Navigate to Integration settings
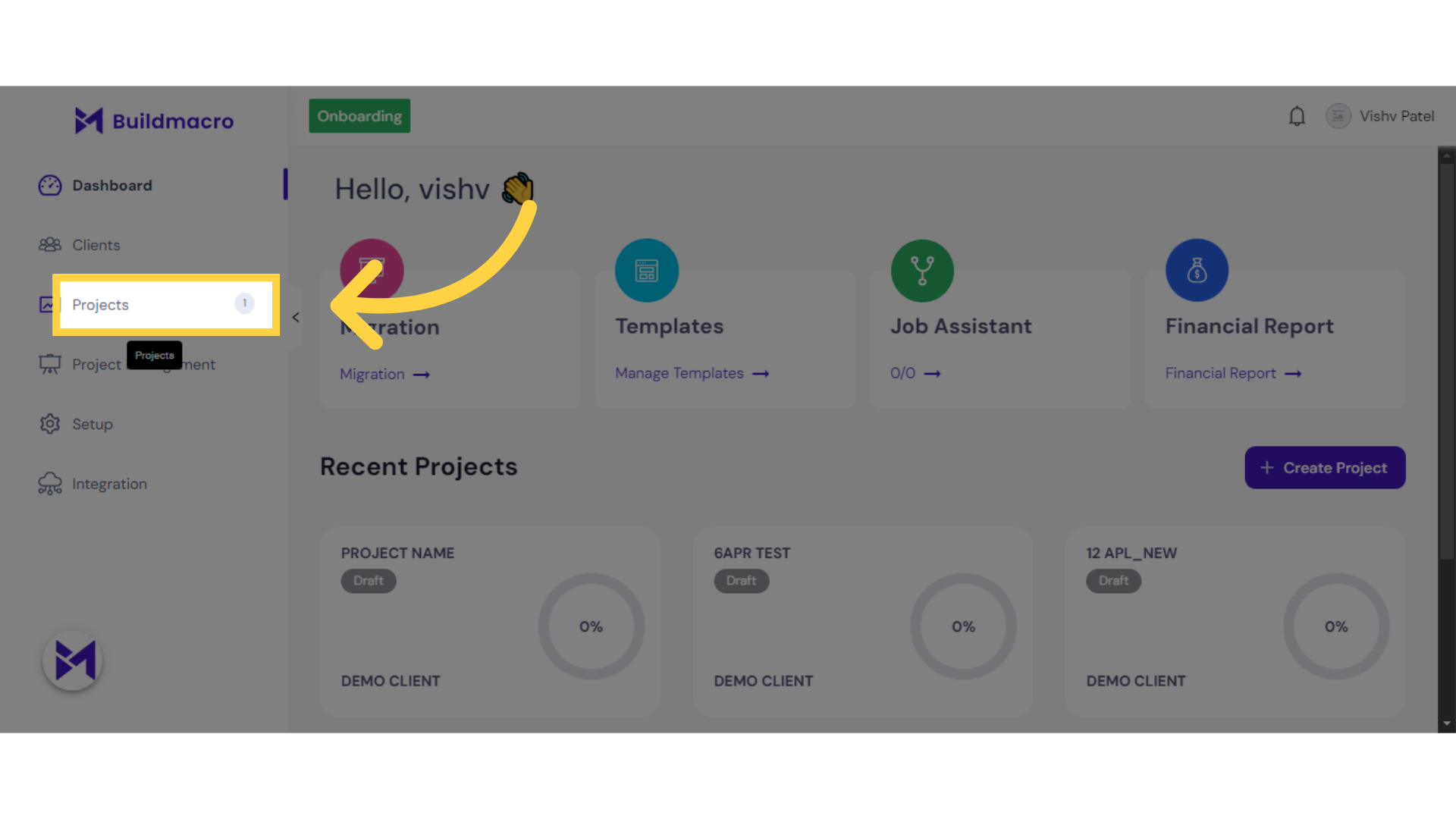Viewport: 1456px width, 819px height. pyautogui.click(x=109, y=483)
